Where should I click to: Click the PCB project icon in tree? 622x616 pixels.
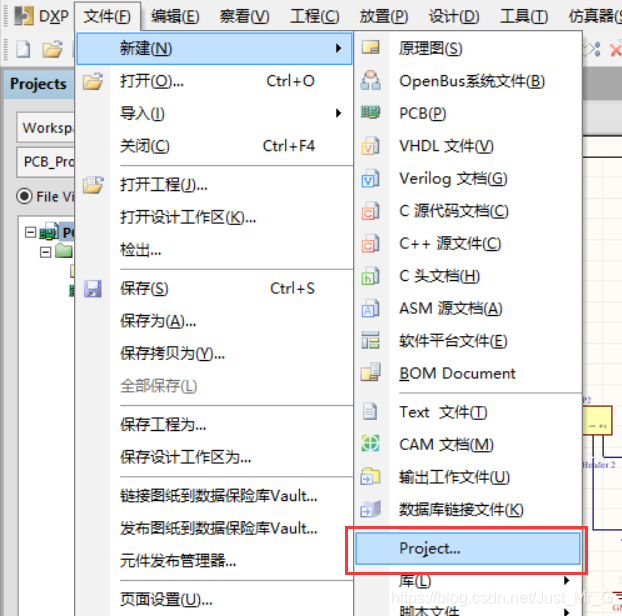pos(49,232)
